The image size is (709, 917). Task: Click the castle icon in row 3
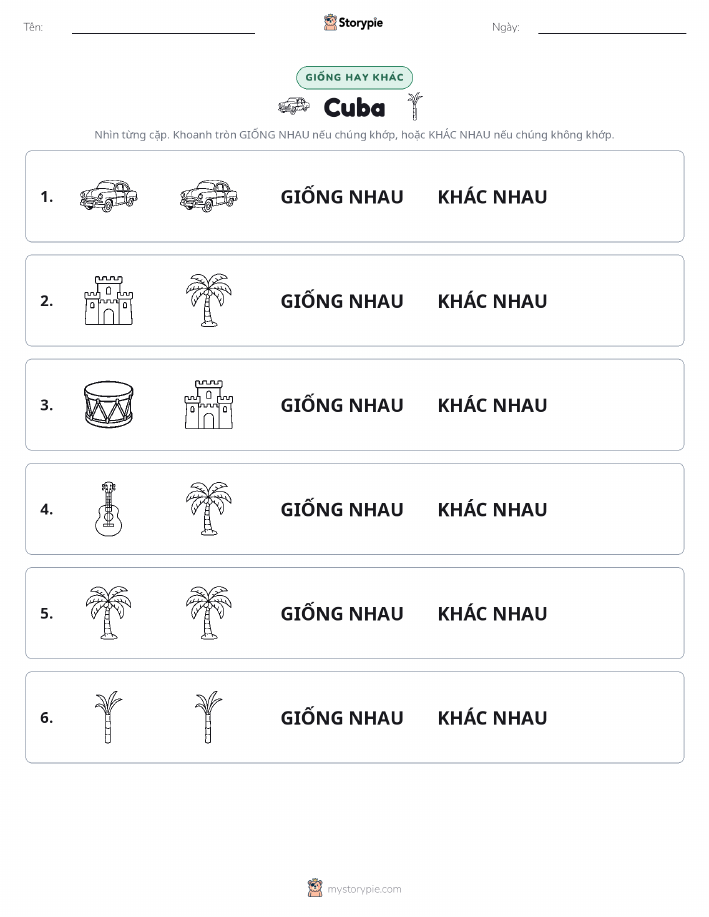(209, 405)
